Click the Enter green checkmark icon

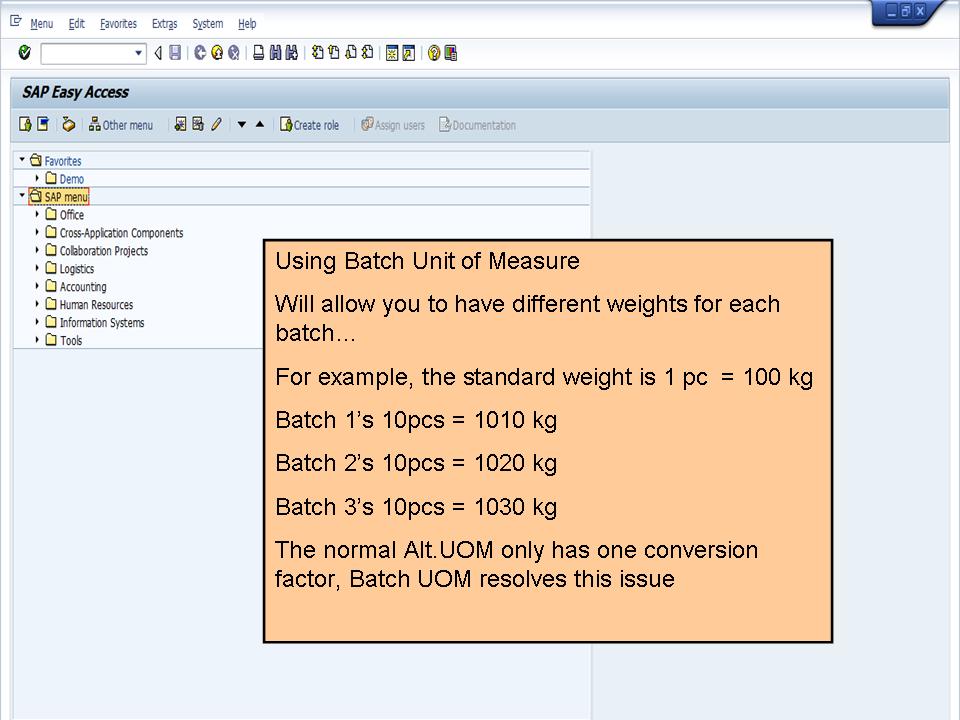point(23,53)
